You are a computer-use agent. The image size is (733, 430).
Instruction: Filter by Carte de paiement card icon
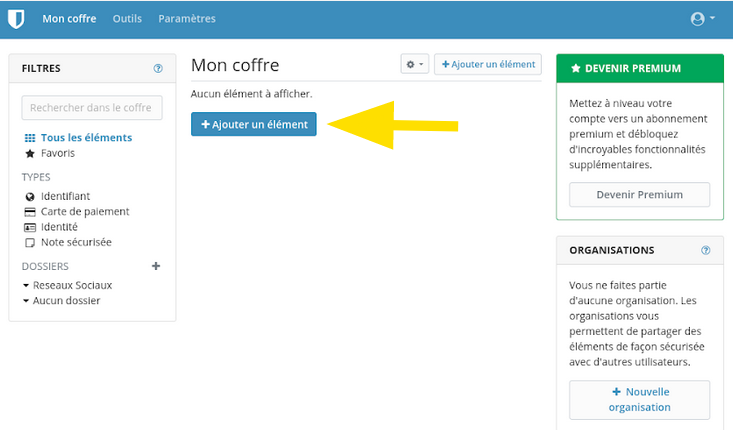[x=30, y=212]
